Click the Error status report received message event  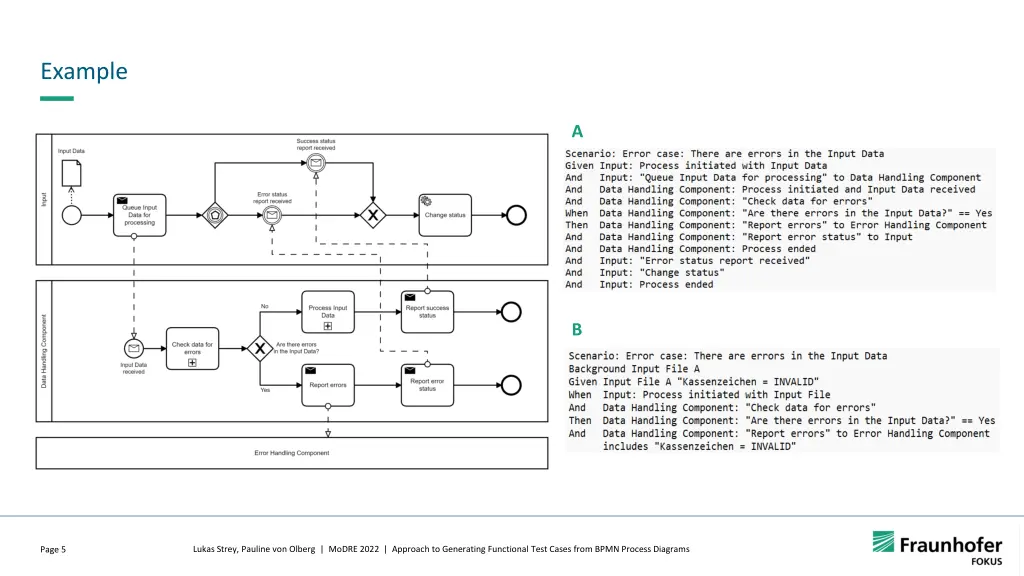[272, 215]
